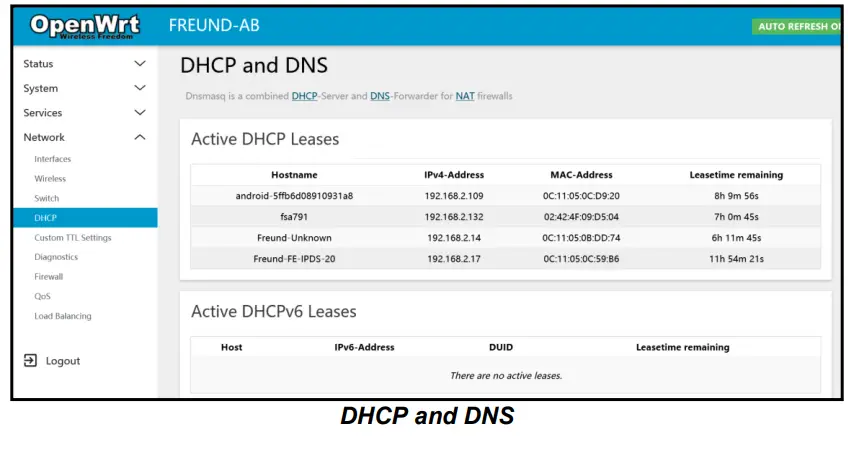
Task: Click the DUID column header
Action: [x=501, y=347]
